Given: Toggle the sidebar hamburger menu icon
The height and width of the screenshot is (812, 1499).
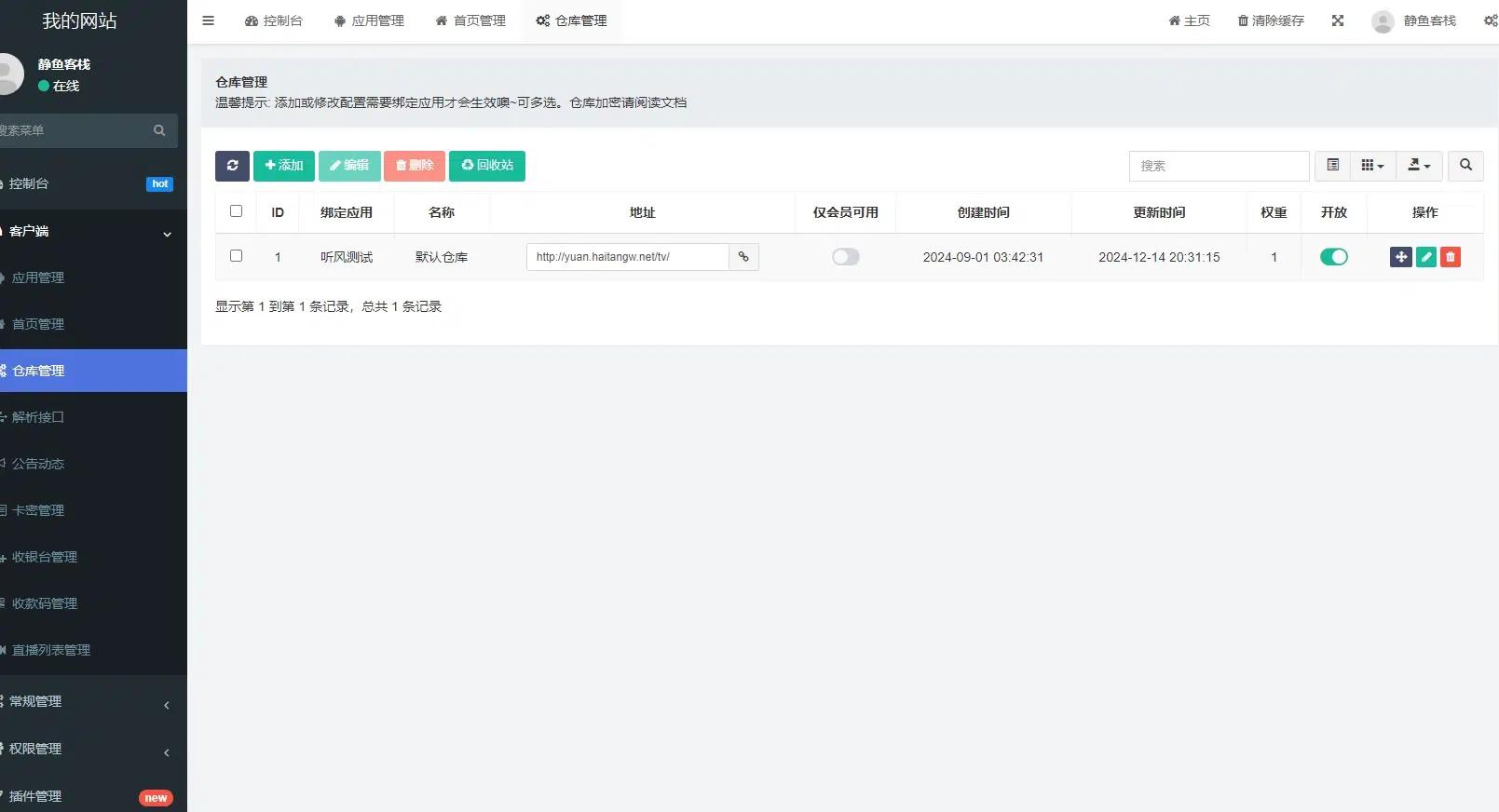Looking at the screenshot, I should [x=209, y=20].
